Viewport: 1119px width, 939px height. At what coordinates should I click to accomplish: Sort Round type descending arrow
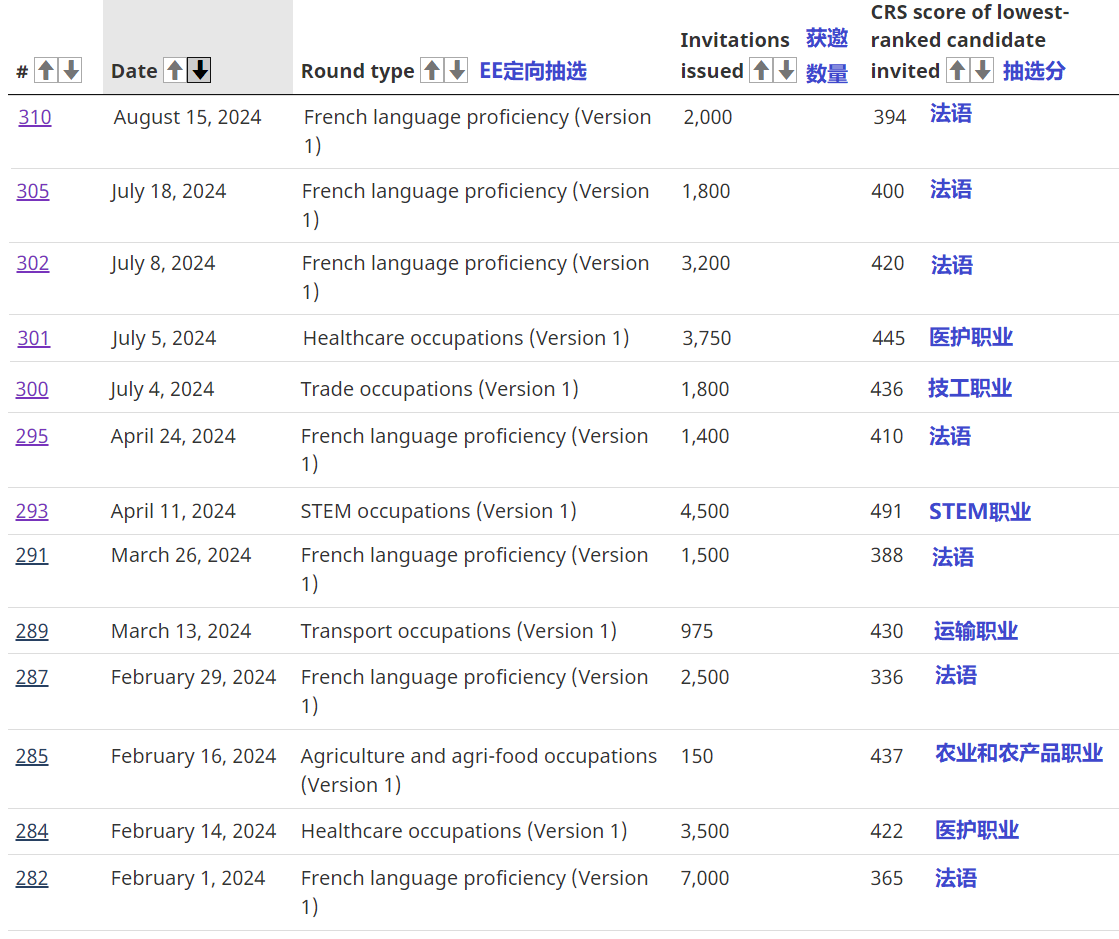[x=457, y=70]
